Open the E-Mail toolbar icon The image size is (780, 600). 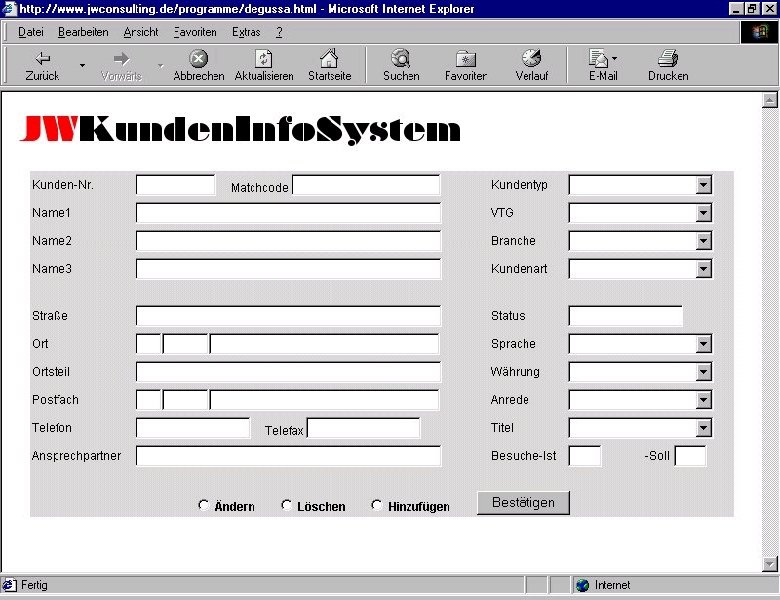[x=599, y=58]
